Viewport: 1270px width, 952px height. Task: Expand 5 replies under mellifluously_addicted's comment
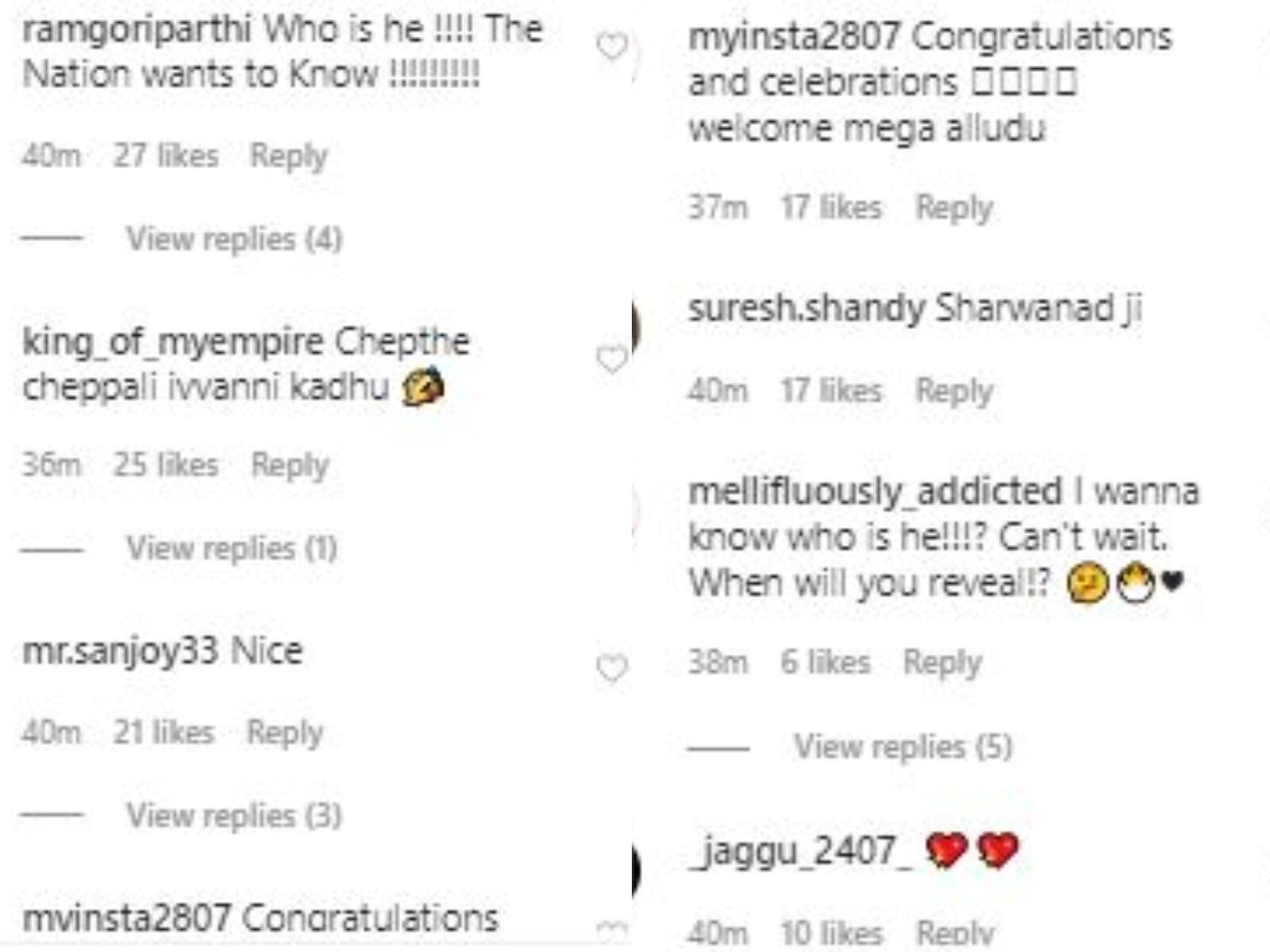903,747
